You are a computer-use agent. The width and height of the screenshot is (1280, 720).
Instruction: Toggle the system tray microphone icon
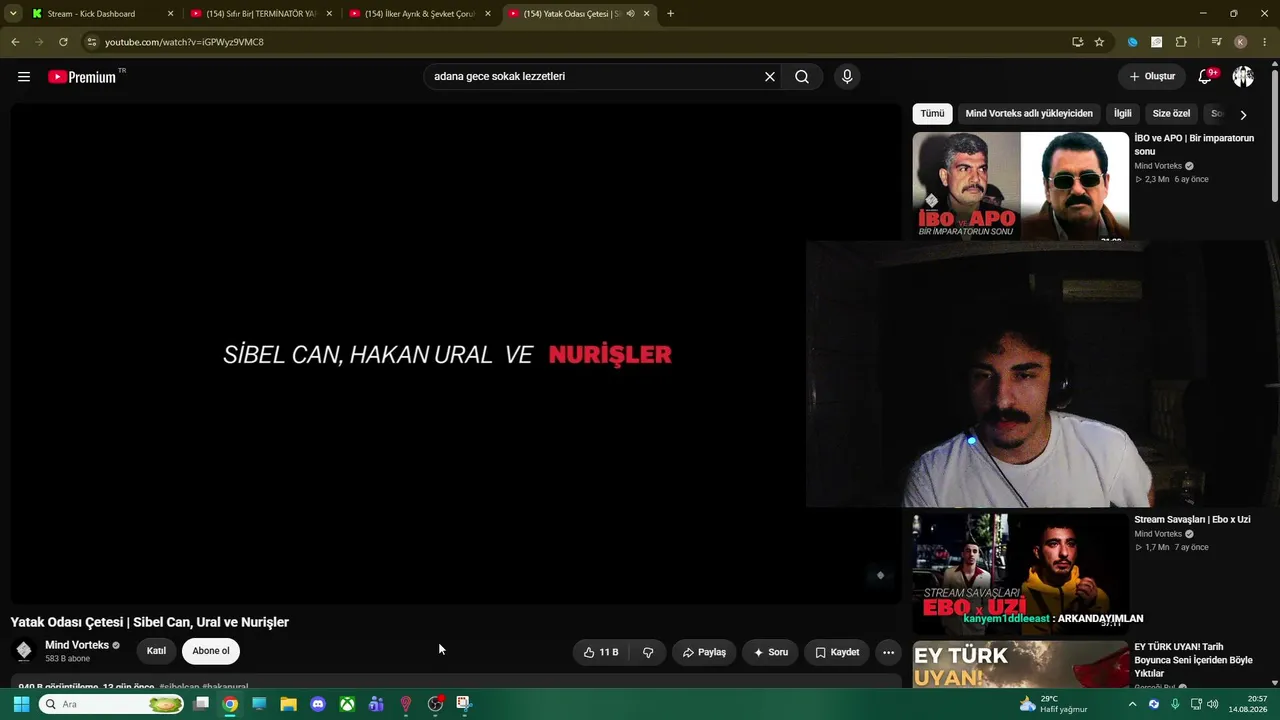point(1175,704)
